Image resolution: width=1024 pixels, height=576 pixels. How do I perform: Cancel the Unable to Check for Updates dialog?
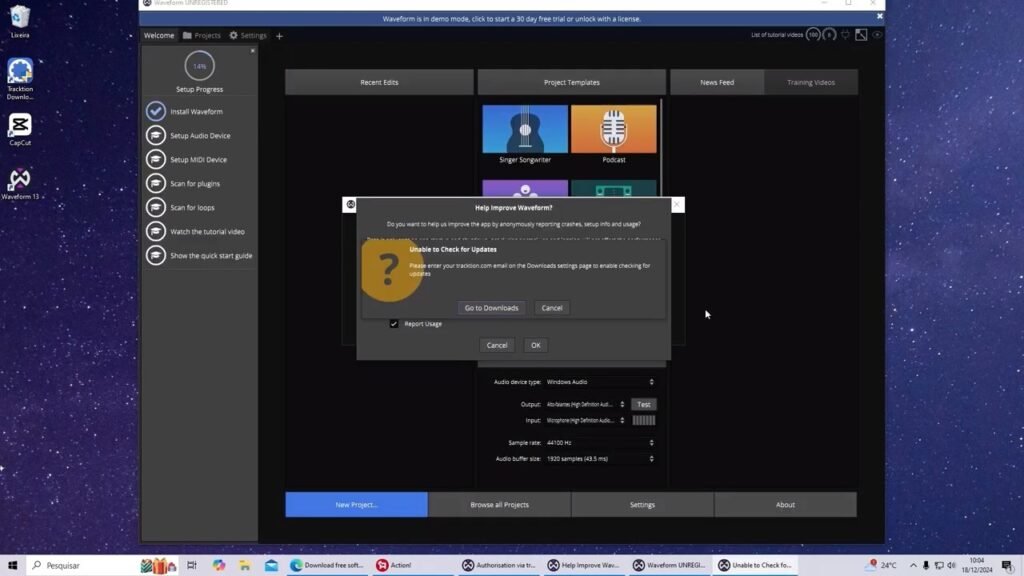pos(552,308)
